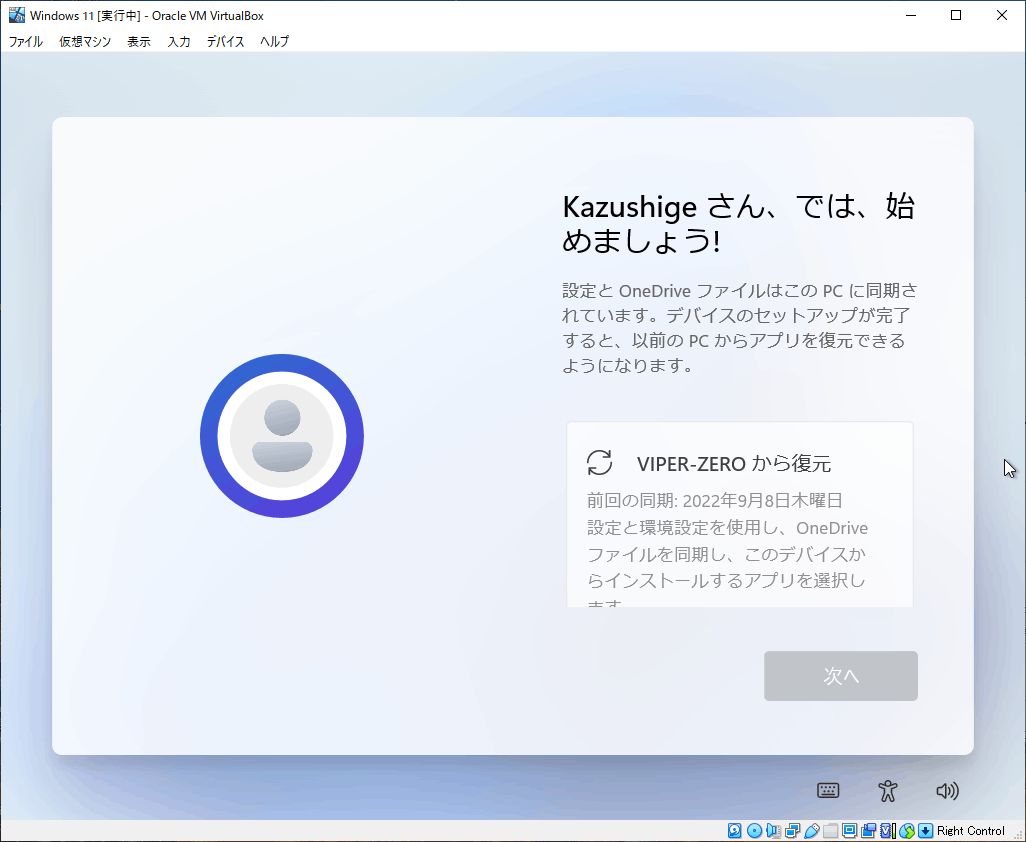Click the VirtualBox app icon in title bar
1026x842 pixels.
(16, 15)
